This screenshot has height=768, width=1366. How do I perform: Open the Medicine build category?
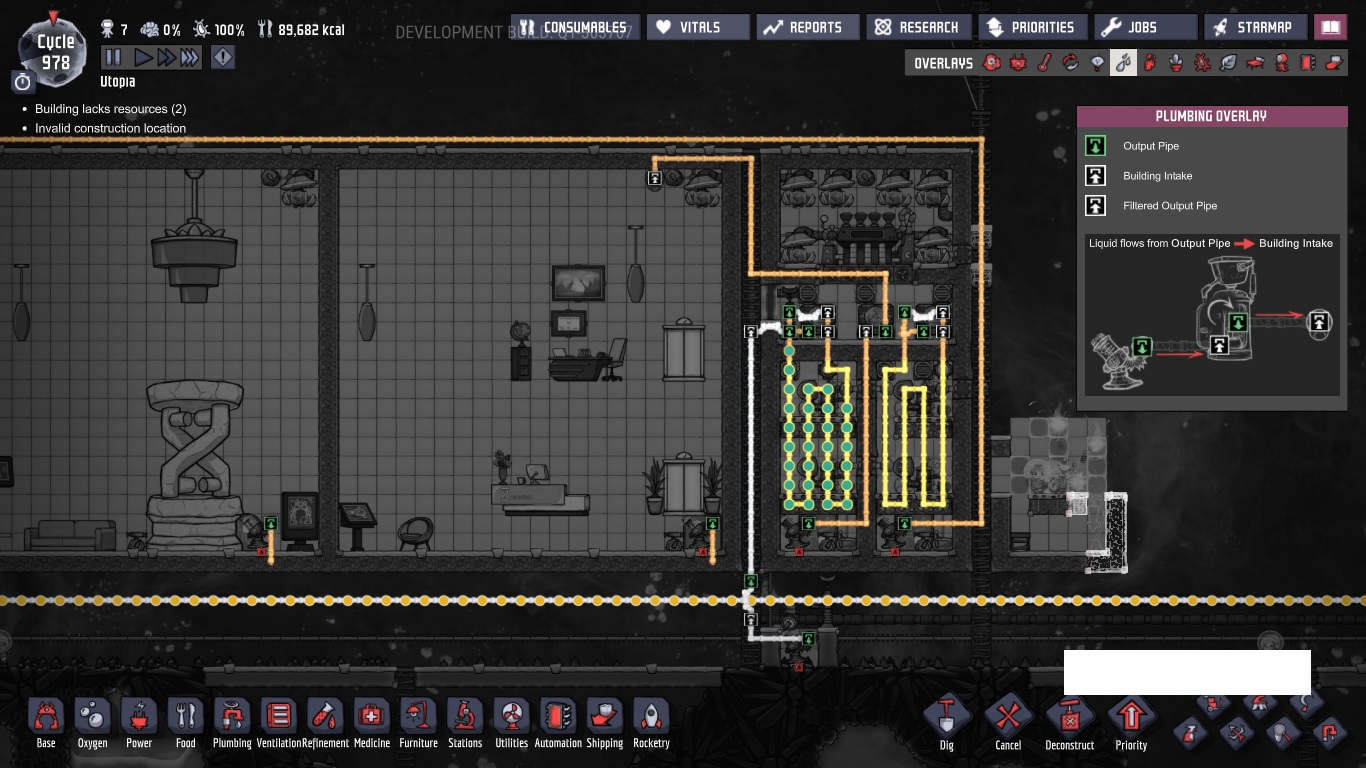point(372,724)
